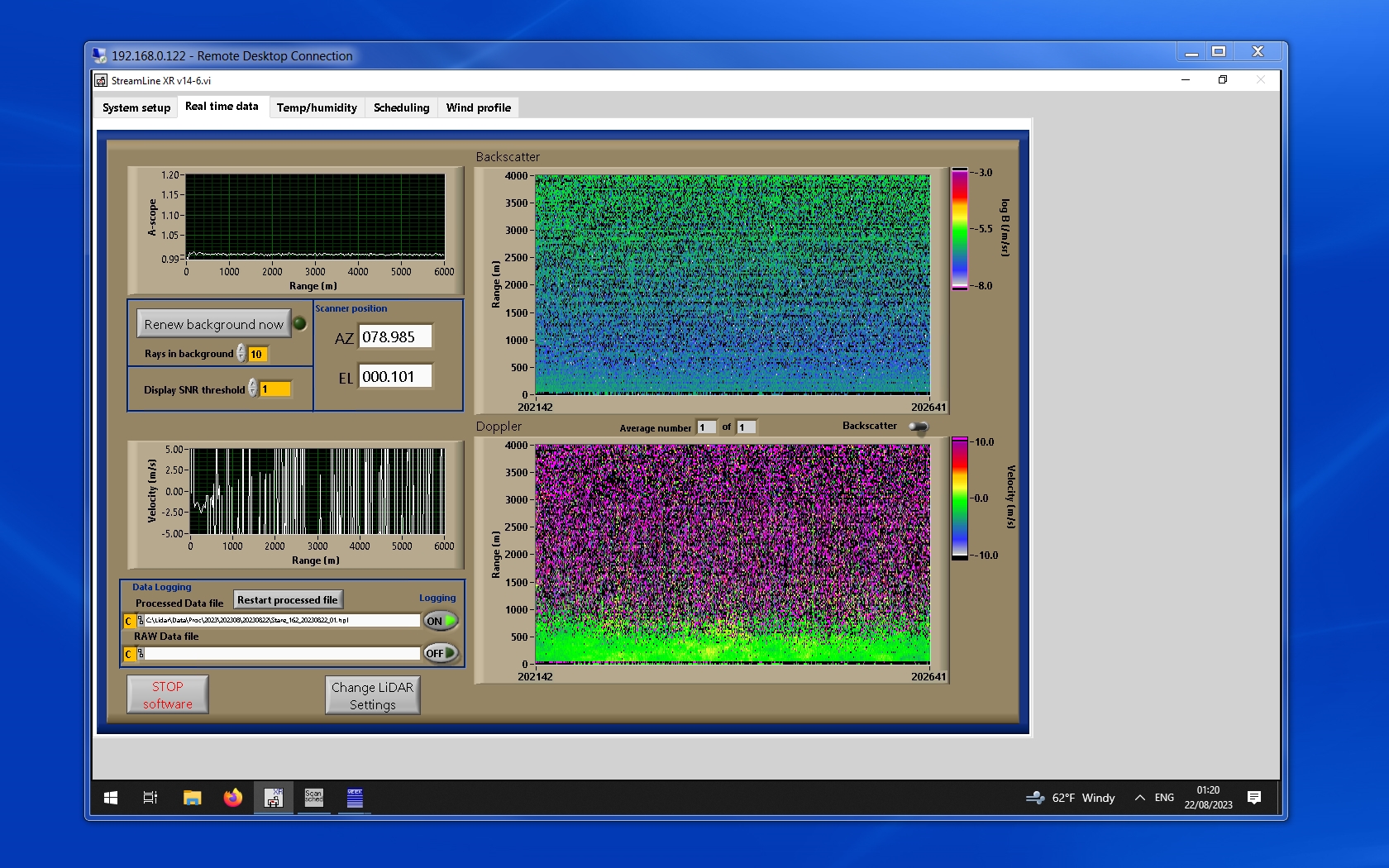Image resolution: width=1389 pixels, height=868 pixels.
Task: Open Task View in the taskbar
Action: tap(150, 798)
